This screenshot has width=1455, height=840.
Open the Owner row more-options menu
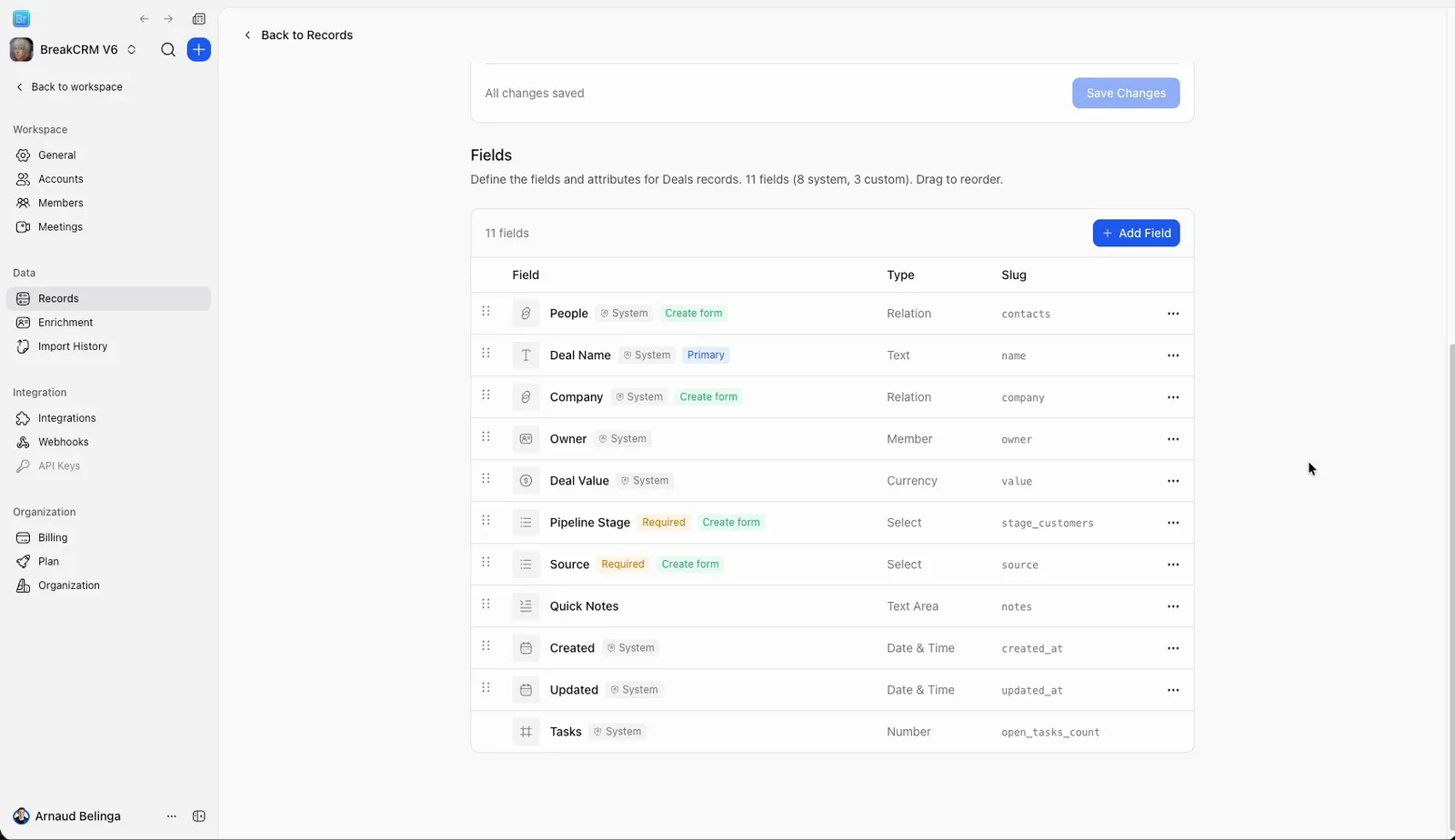click(1173, 439)
